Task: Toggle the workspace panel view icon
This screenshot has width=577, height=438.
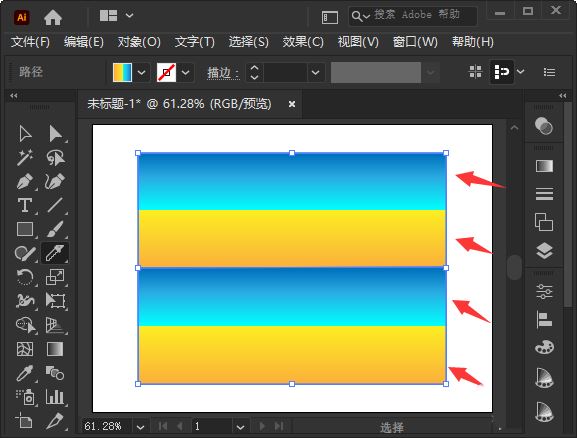Action: tap(330, 17)
